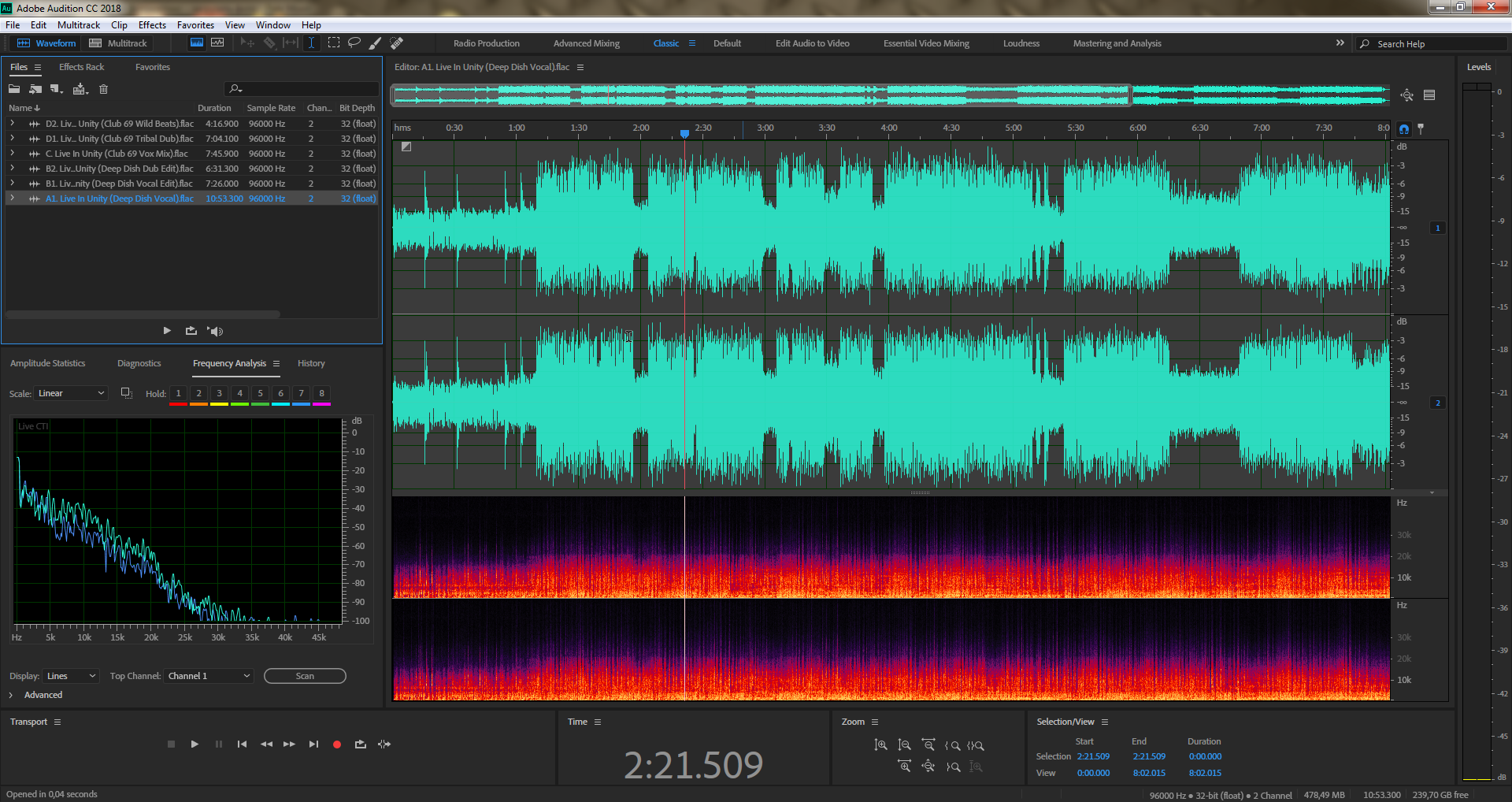This screenshot has height=802, width=1512.
Task: Click the zoom navigator target icon
Action: point(1406,95)
